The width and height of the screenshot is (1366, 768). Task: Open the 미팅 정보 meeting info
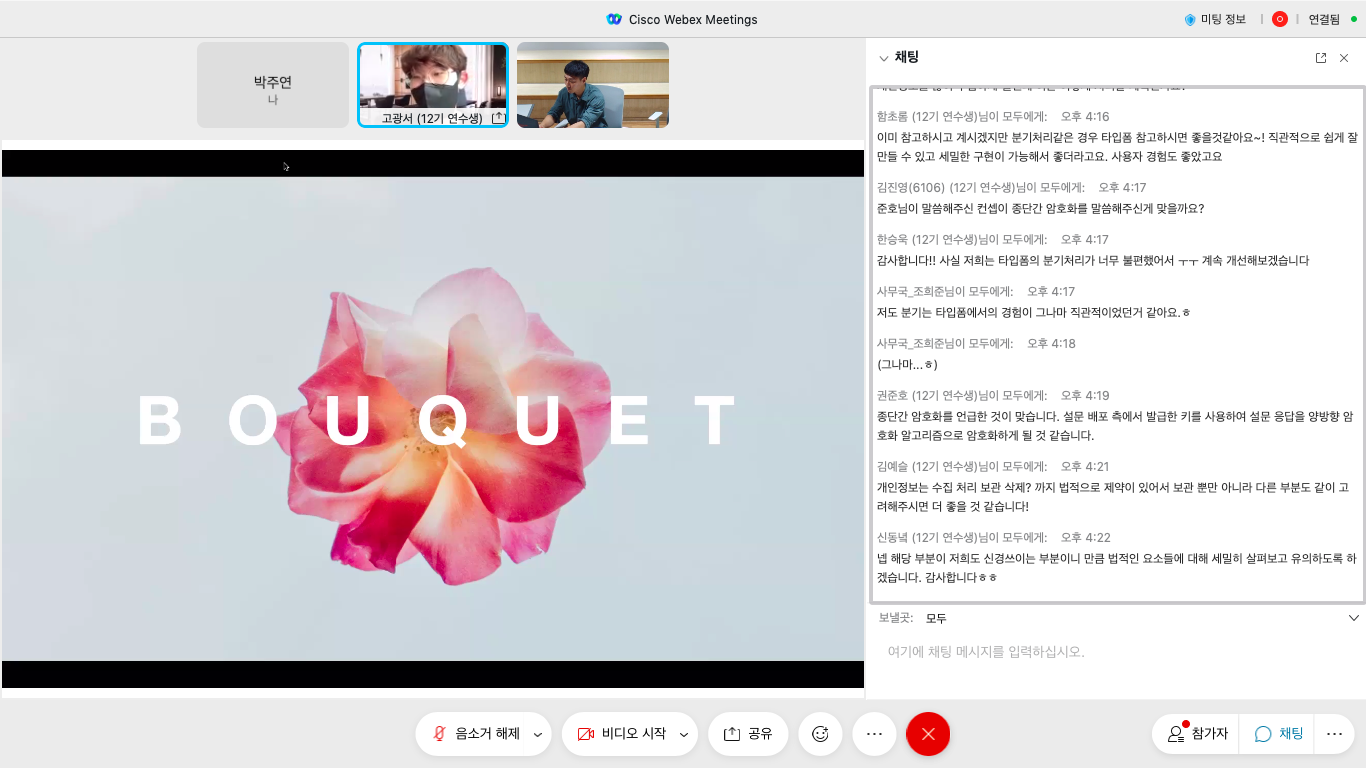(1215, 19)
